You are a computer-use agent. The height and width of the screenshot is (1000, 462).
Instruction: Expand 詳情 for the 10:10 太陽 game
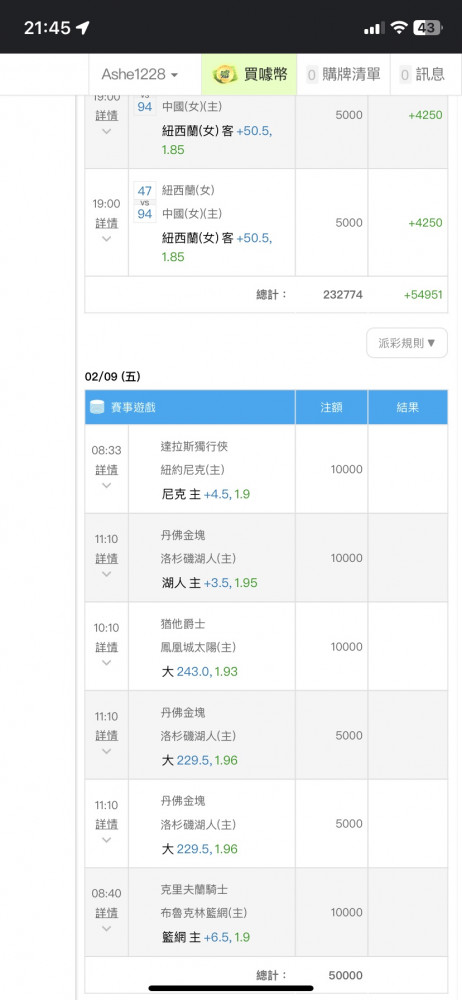tap(107, 647)
